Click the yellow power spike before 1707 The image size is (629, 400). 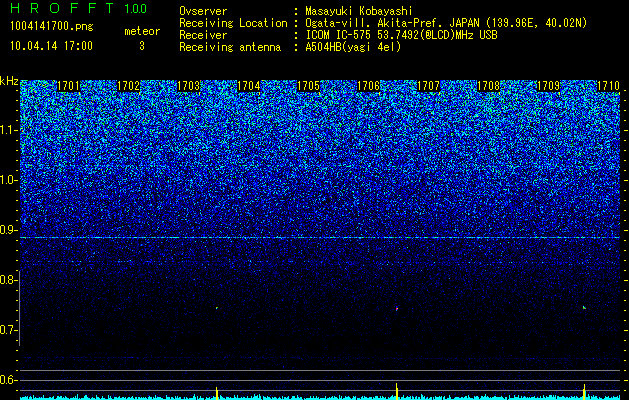pos(397,391)
